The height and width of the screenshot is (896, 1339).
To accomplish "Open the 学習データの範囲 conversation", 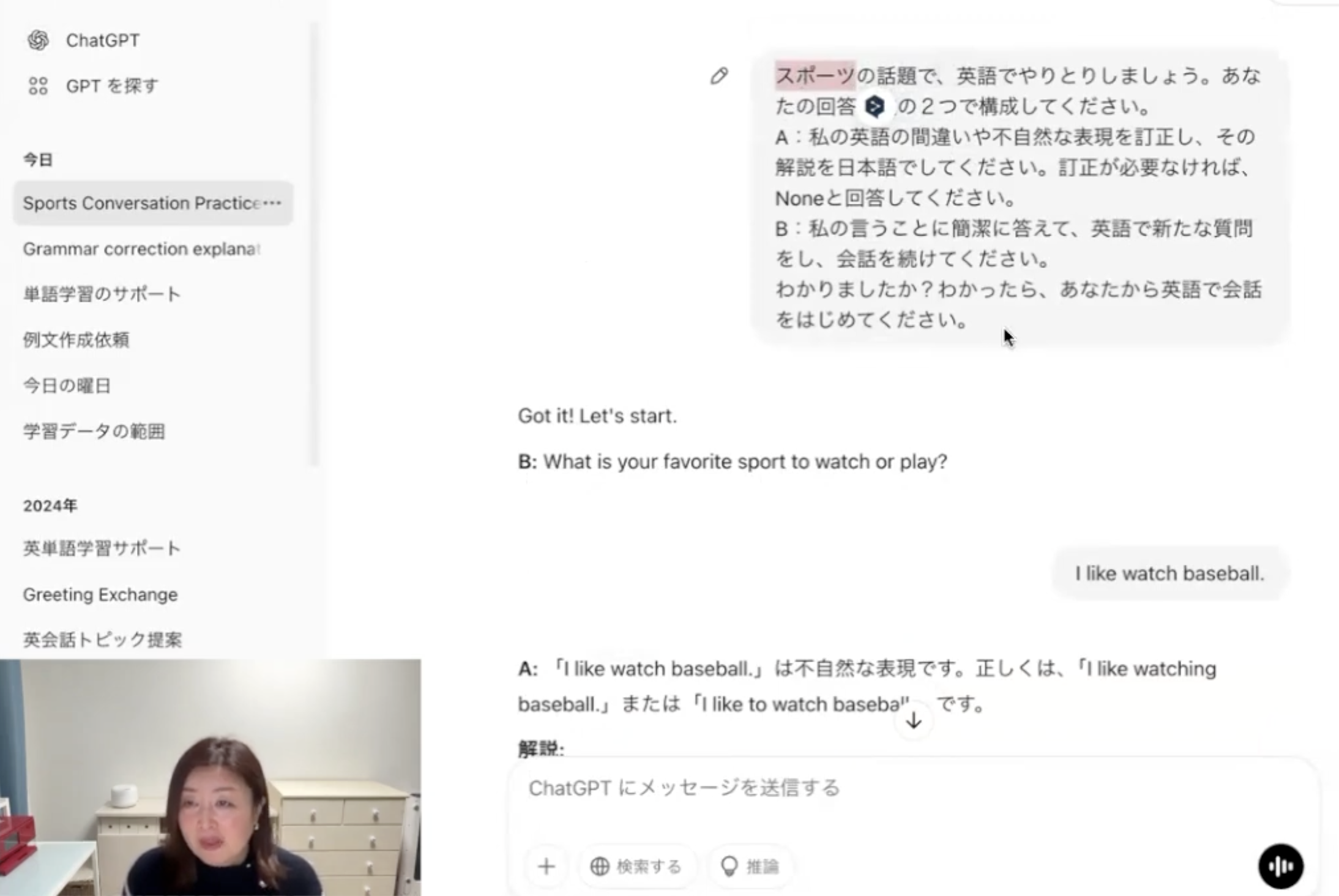I will click(x=94, y=431).
